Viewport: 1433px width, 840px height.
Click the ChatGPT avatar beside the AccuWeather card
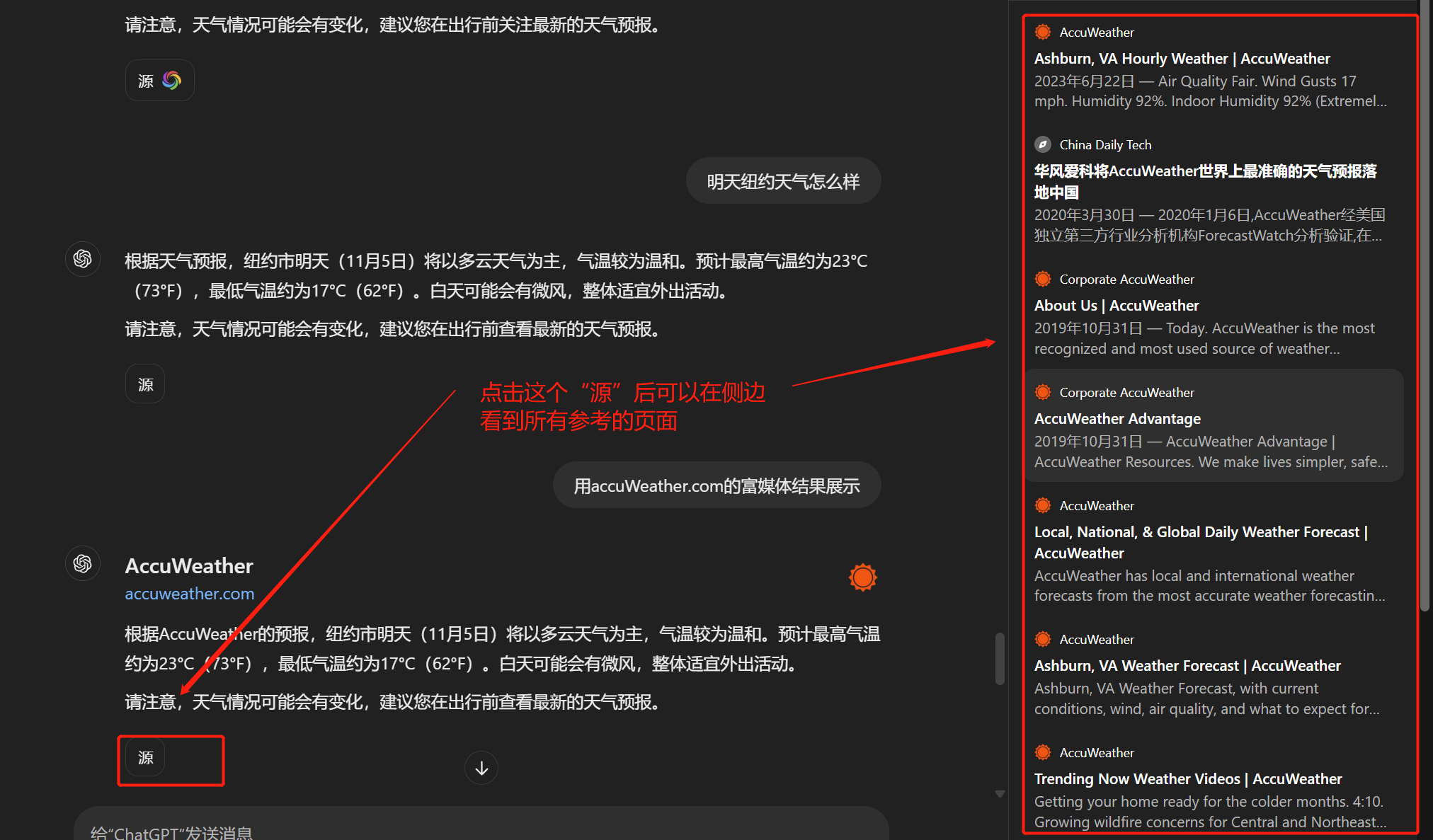click(83, 564)
